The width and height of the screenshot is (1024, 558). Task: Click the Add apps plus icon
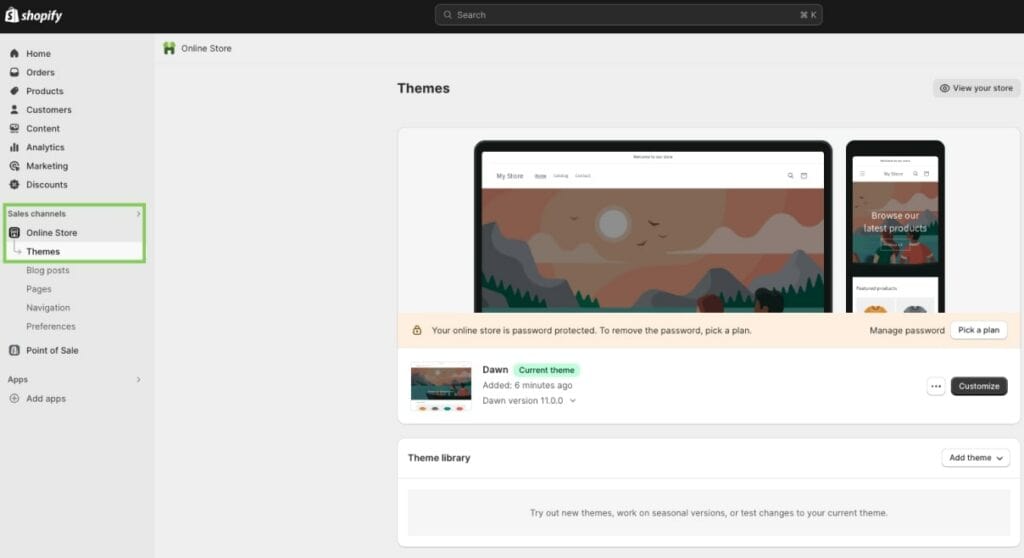[x=14, y=399]
